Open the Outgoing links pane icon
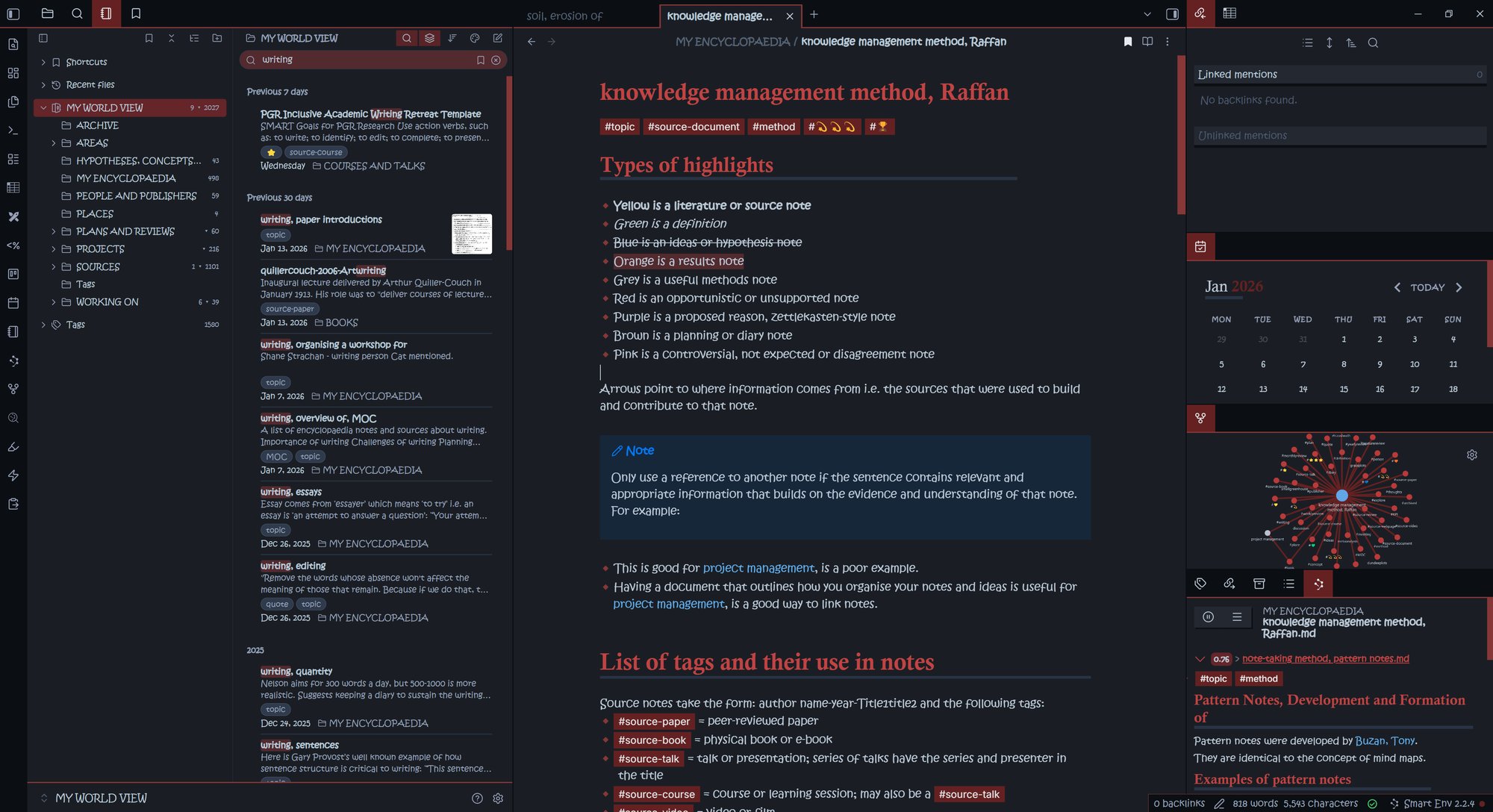 [1229, 584]
